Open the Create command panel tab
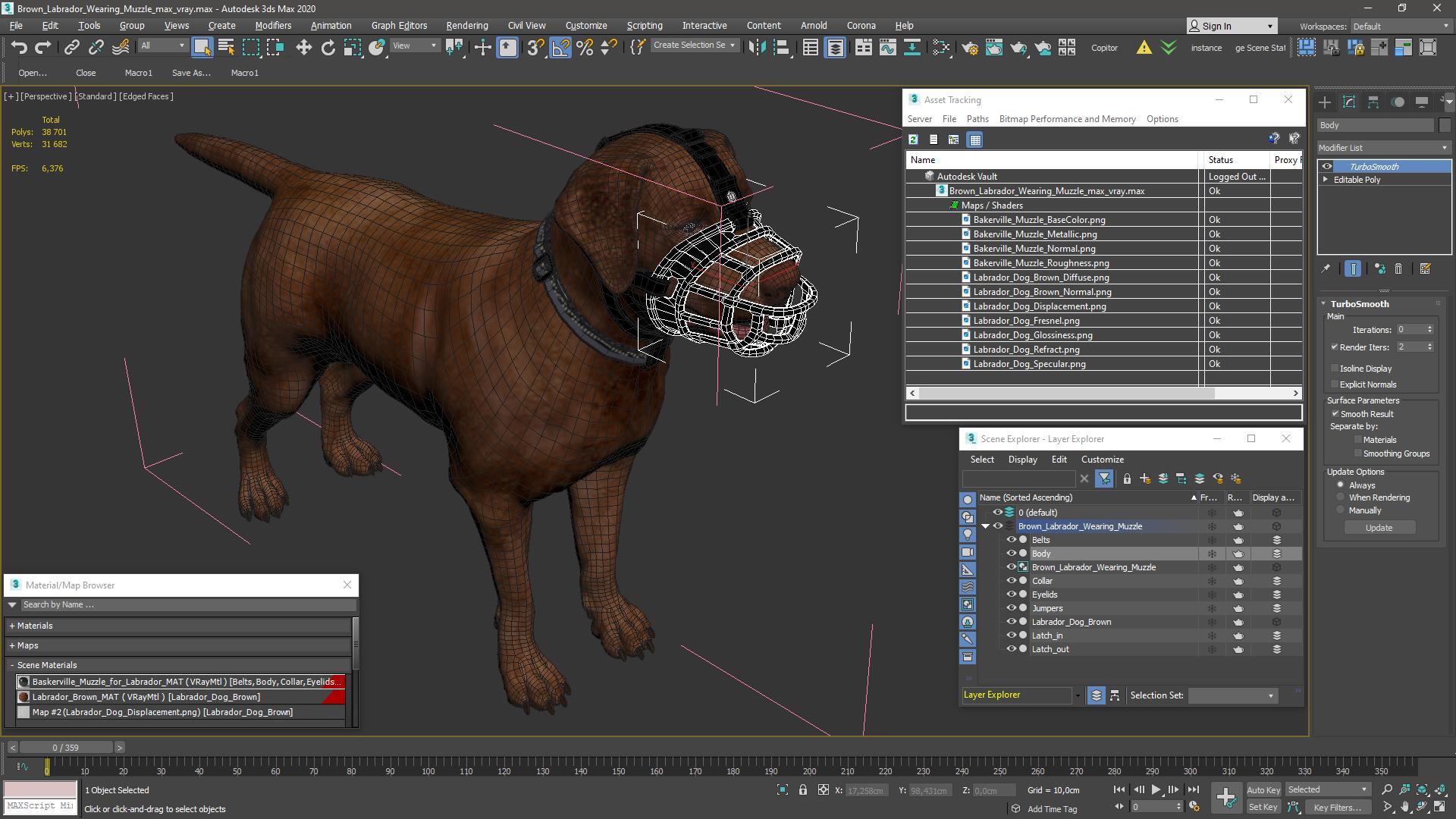The height and width of the screenshot is (819, 1456). [1324, 102]
